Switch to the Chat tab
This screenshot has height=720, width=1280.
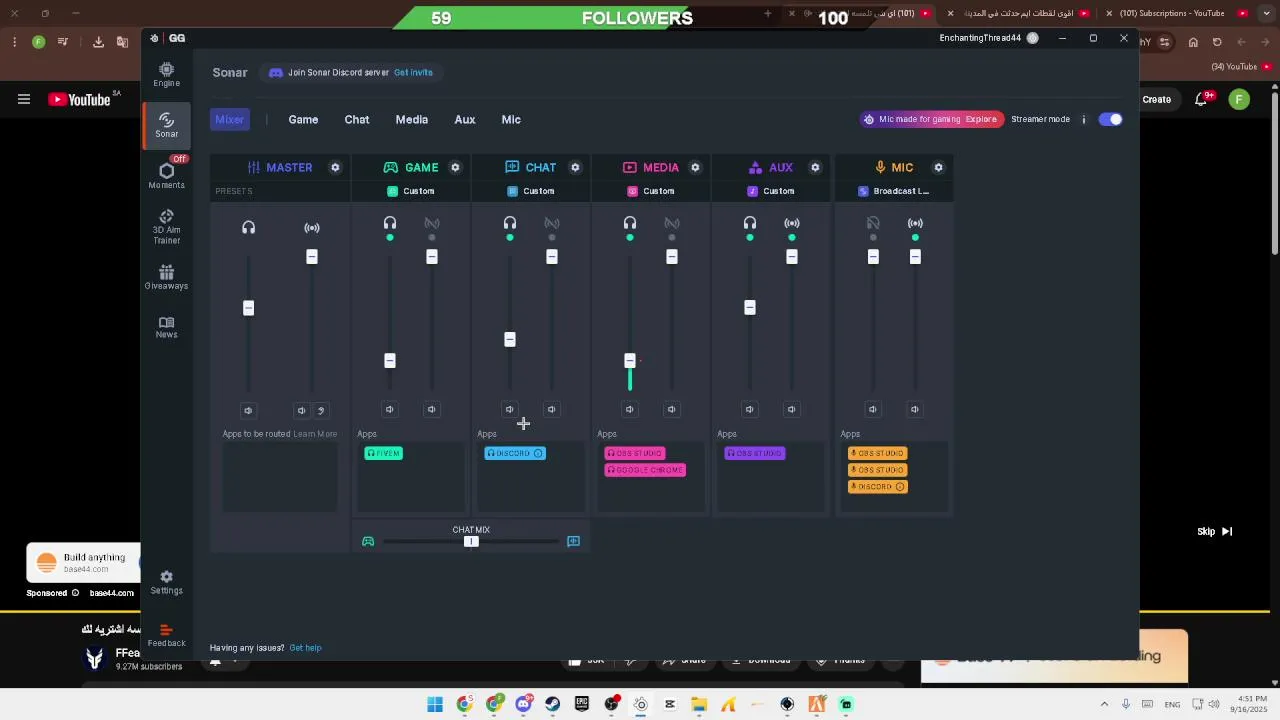357,120
